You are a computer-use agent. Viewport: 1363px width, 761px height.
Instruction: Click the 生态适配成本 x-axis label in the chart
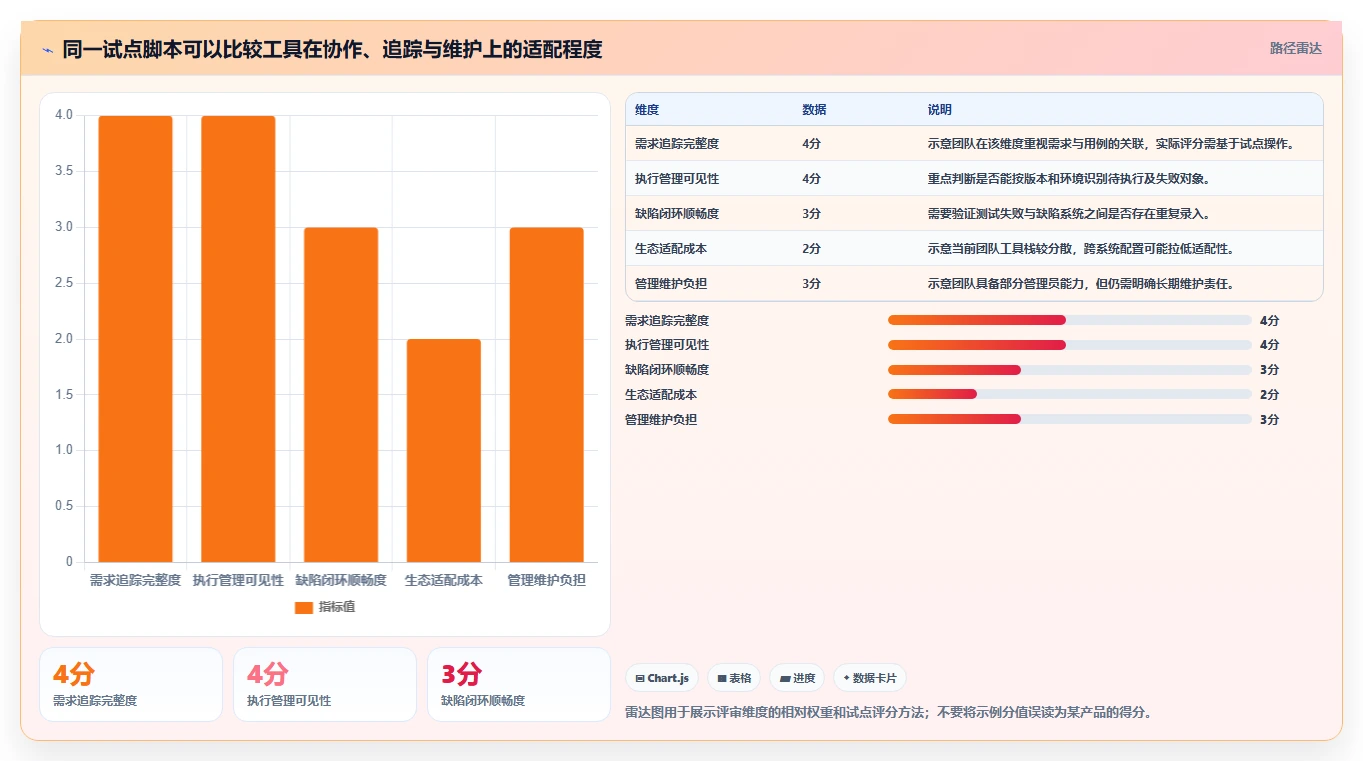tap(443, 580)
